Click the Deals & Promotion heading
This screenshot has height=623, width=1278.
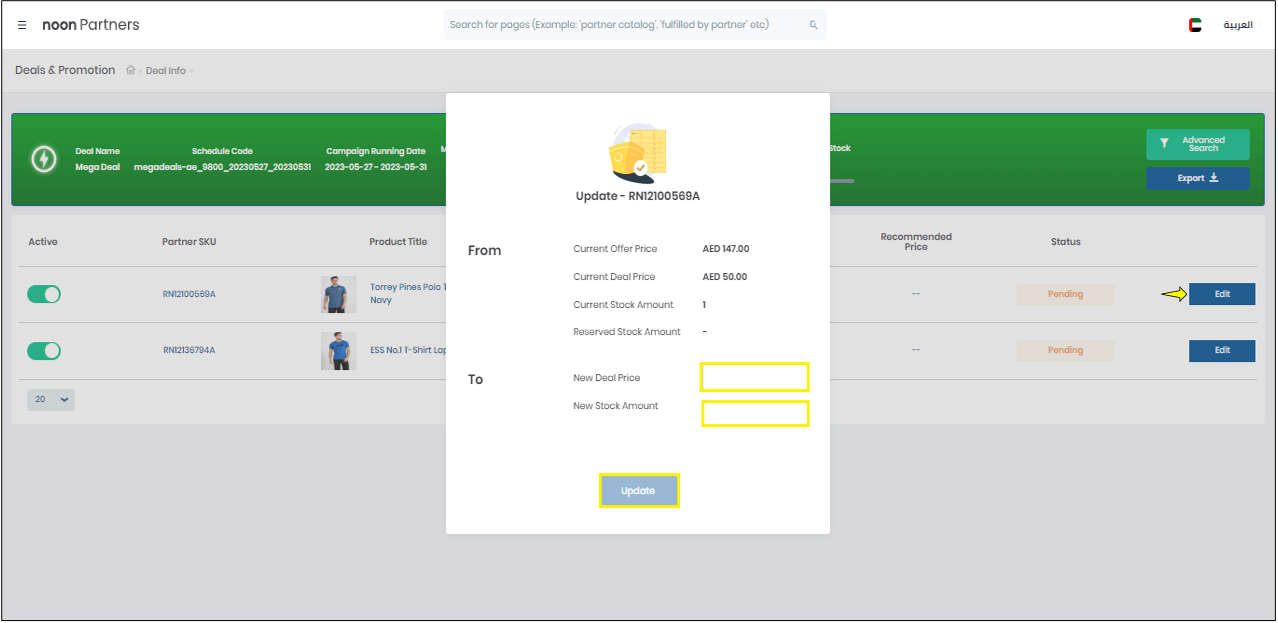(65, 70)
